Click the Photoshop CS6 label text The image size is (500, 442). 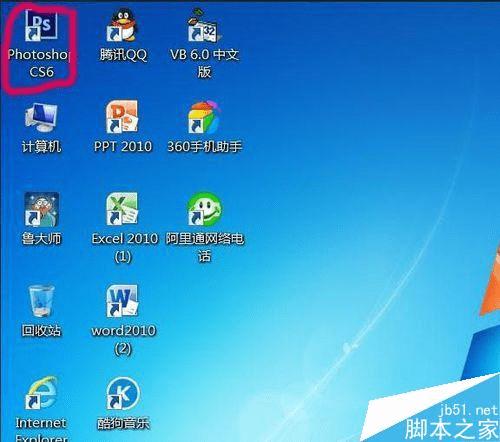(x=40, y=63)
